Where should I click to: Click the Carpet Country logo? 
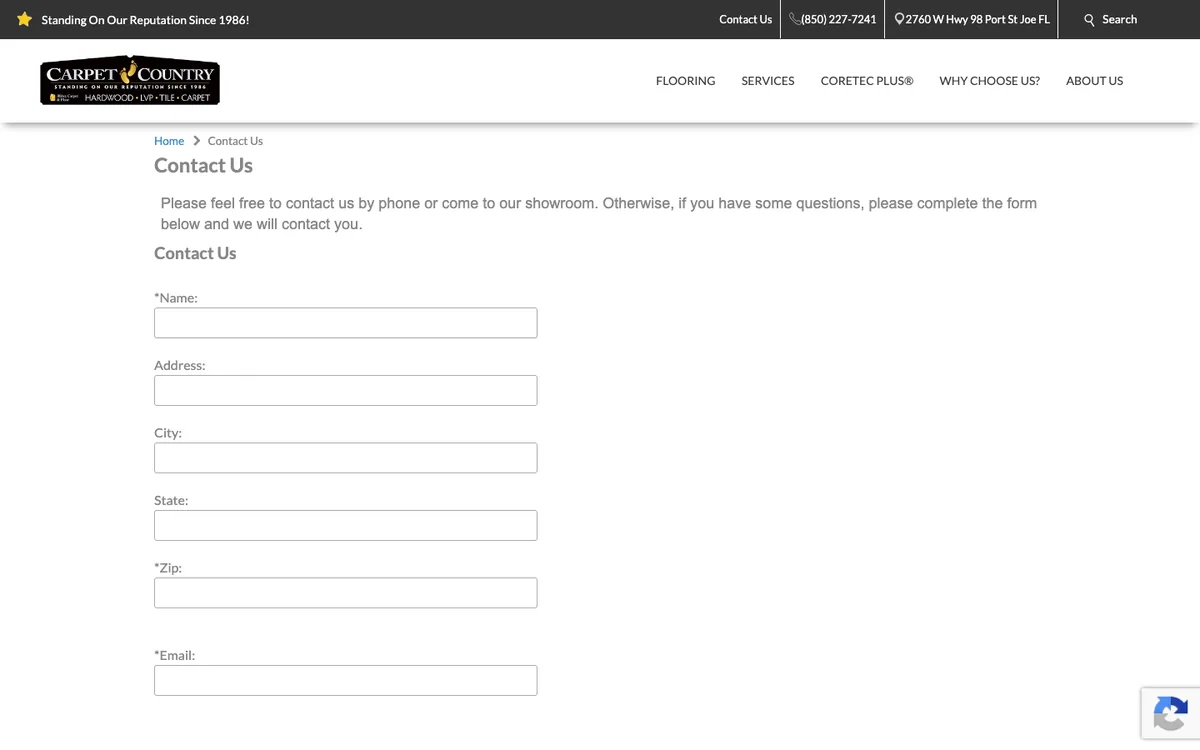pos(130,80)
